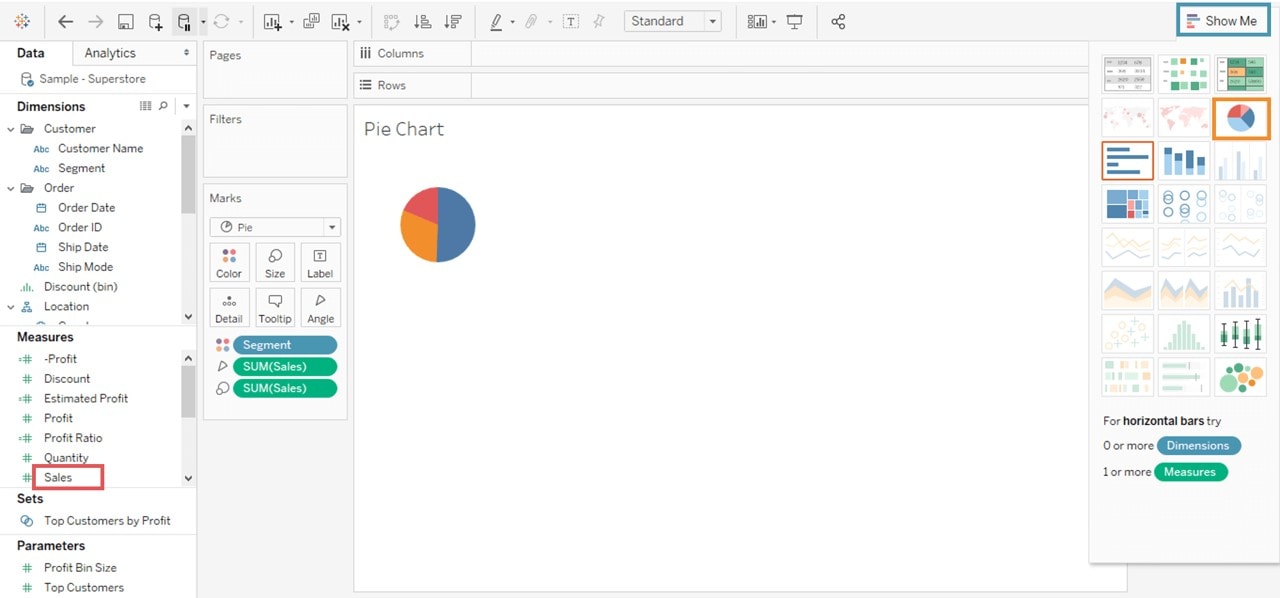Add a new data source from toolbar
Screen dimensions: 1280x598
click(155, 21)
